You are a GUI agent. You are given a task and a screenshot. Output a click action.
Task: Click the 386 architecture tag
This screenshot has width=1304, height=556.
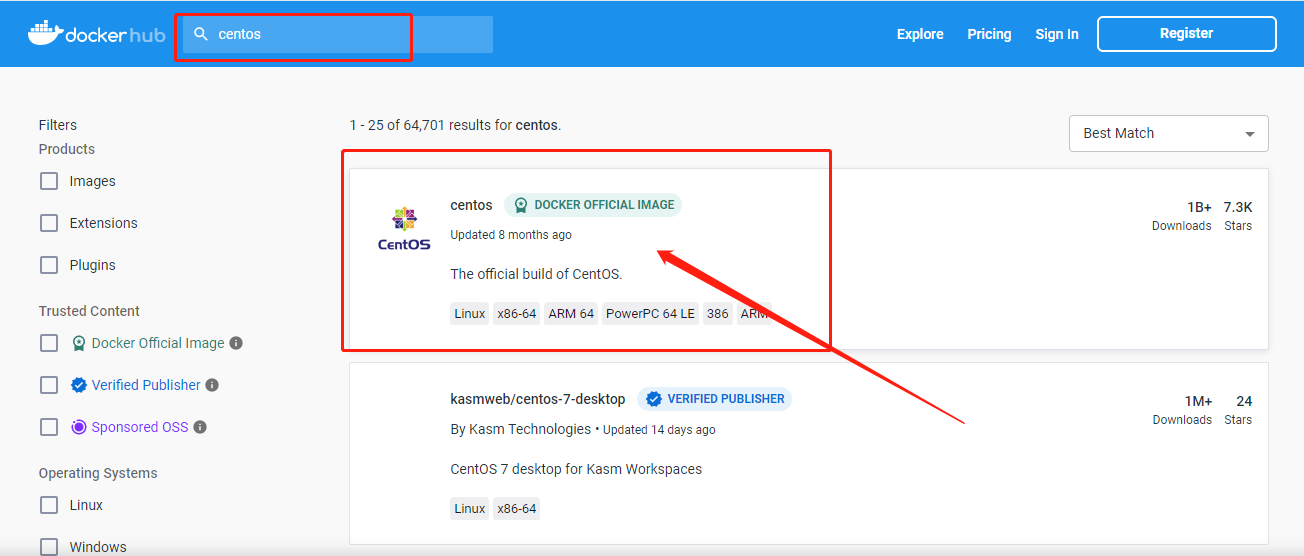pos(718,314)
